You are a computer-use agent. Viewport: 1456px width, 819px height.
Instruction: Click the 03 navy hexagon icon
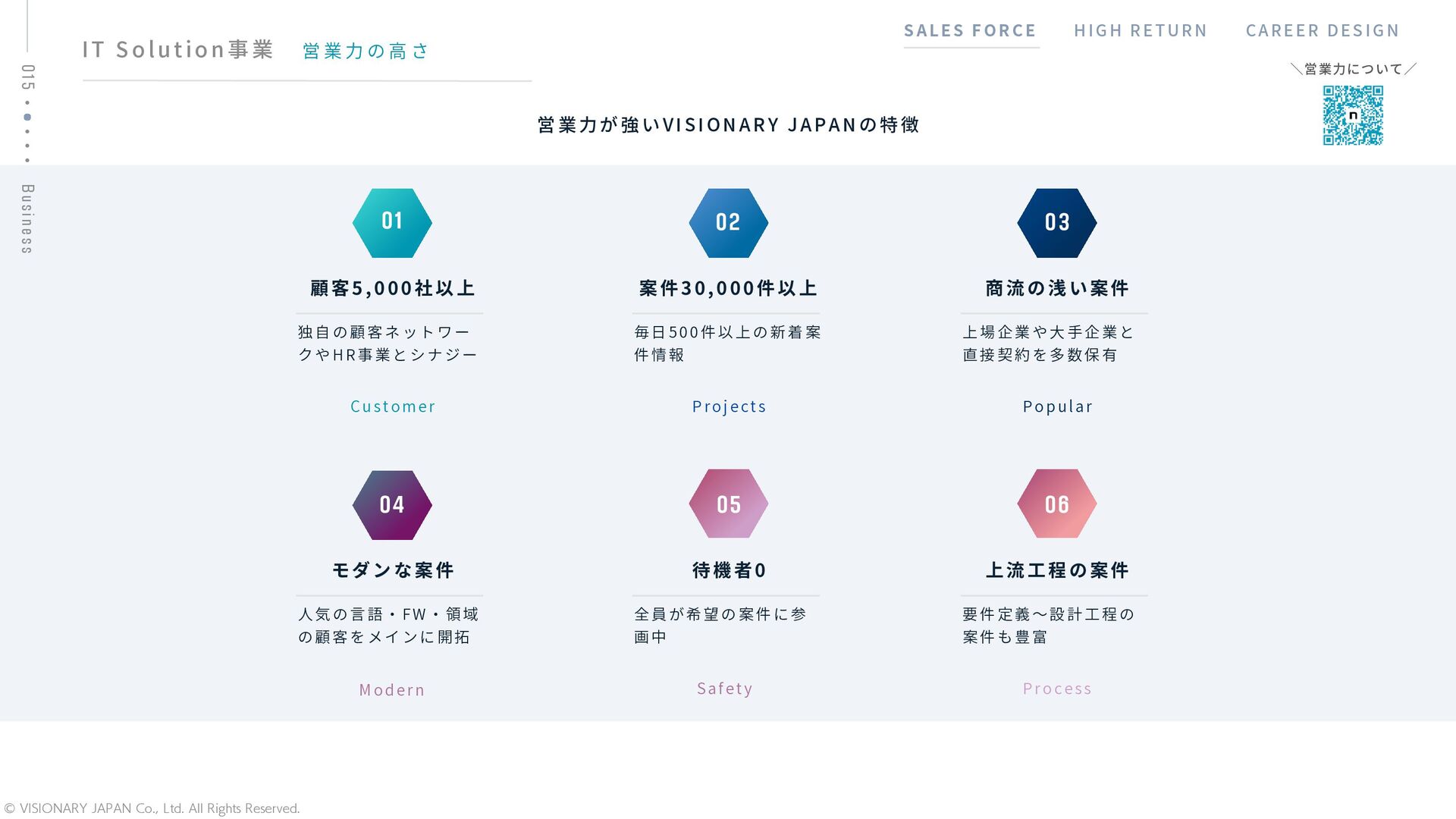[1056, 222]
